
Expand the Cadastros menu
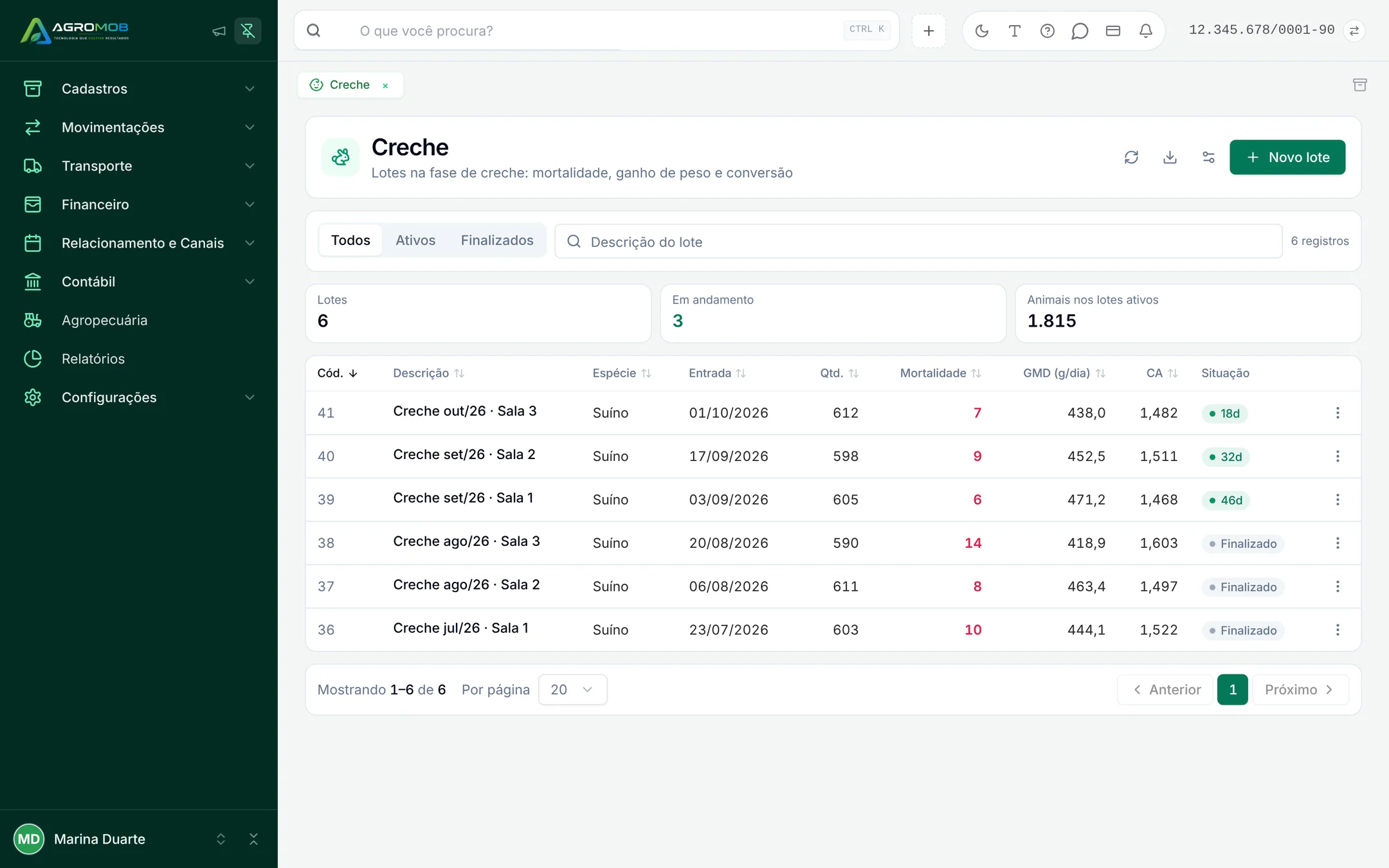click(x=139, y=89)
